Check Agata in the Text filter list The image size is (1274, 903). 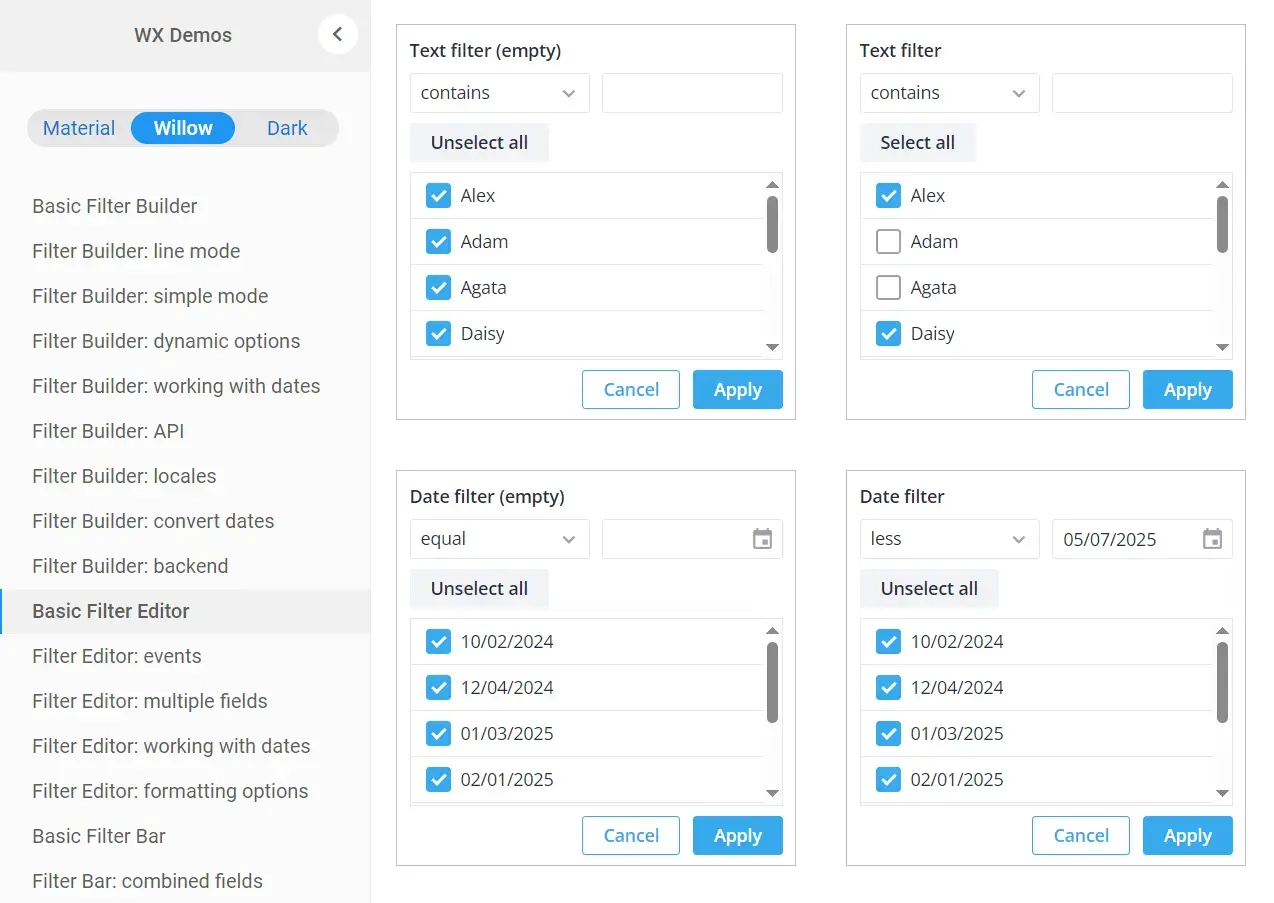coord(888,287)
